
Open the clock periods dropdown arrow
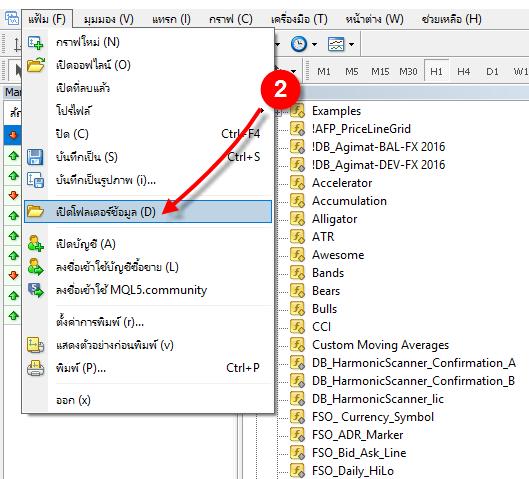tap(314, 44)
